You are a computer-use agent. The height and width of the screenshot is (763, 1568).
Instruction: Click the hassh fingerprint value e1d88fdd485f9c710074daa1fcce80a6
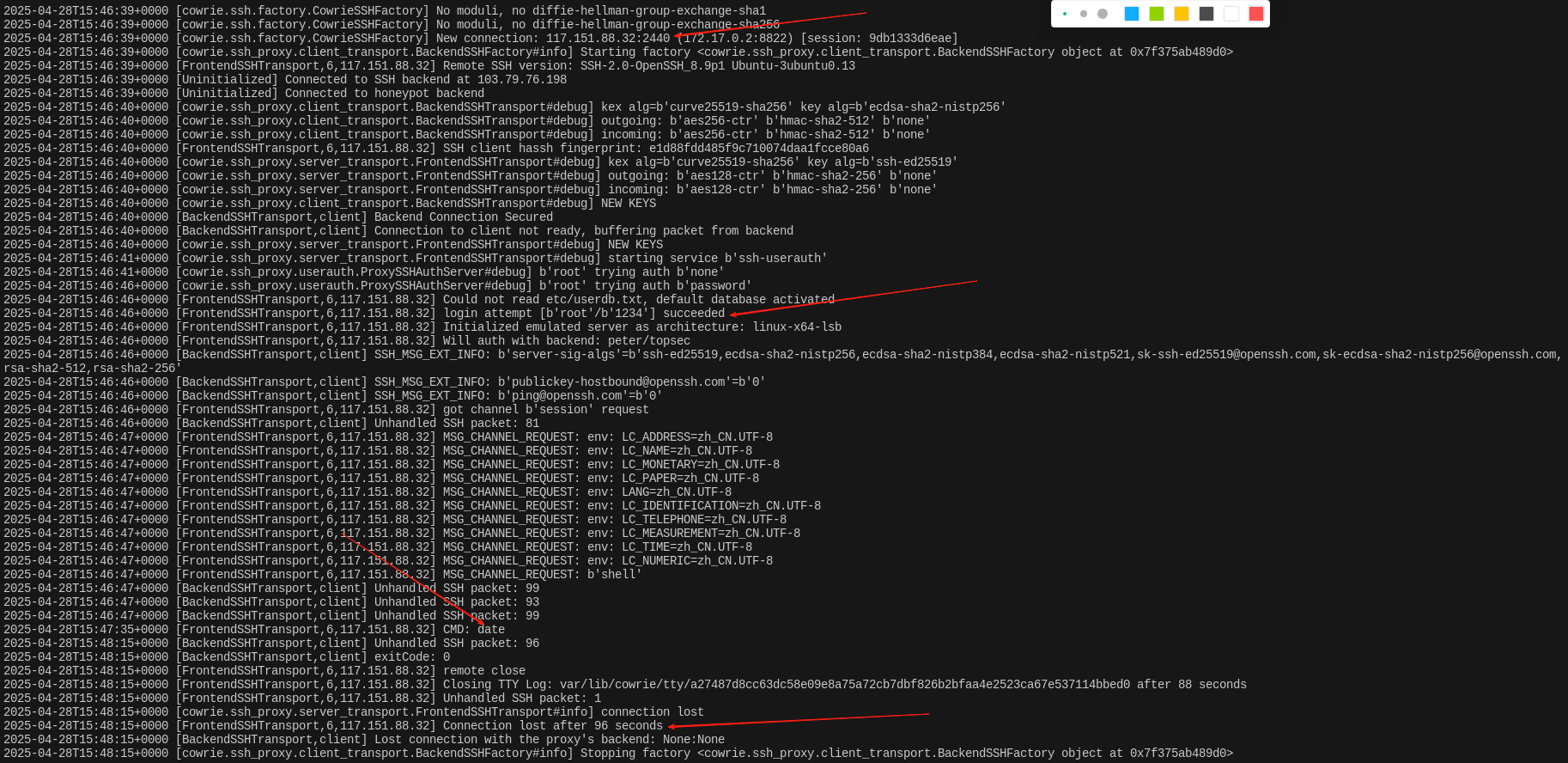[759, 149]
